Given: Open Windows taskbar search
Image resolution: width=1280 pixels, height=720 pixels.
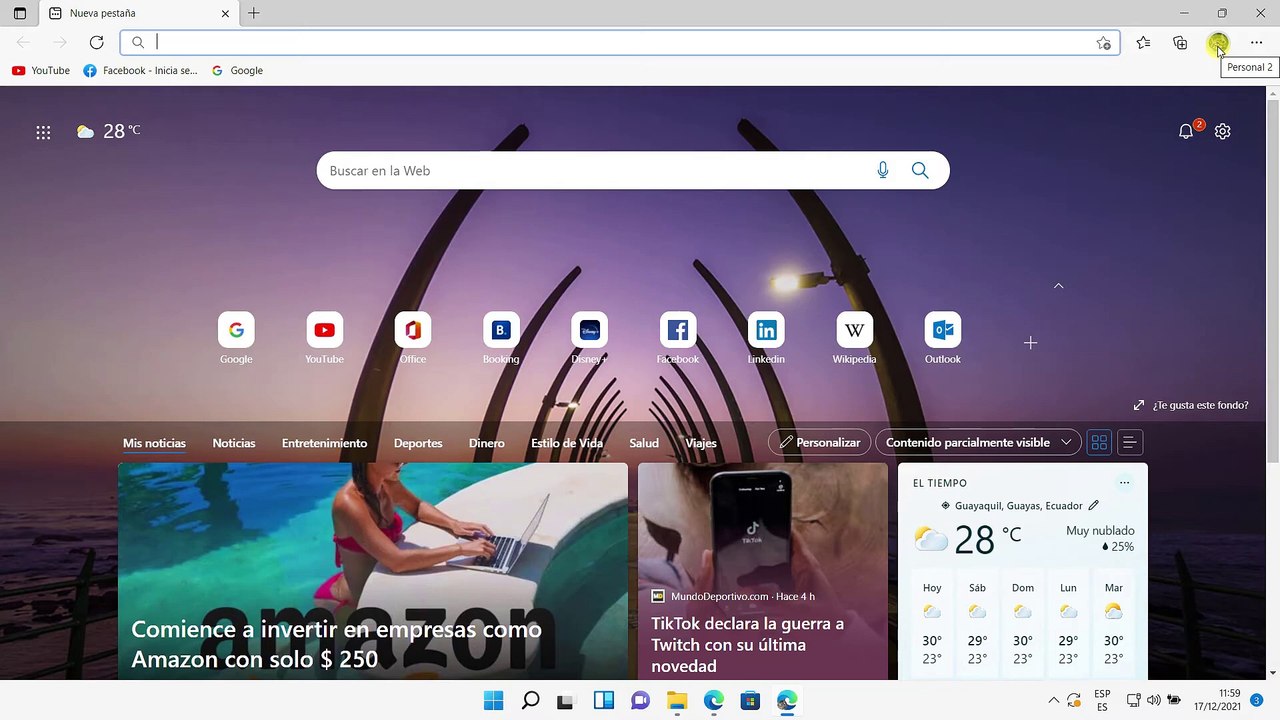Looking at the screenshot, I should [x=531, y=701].
